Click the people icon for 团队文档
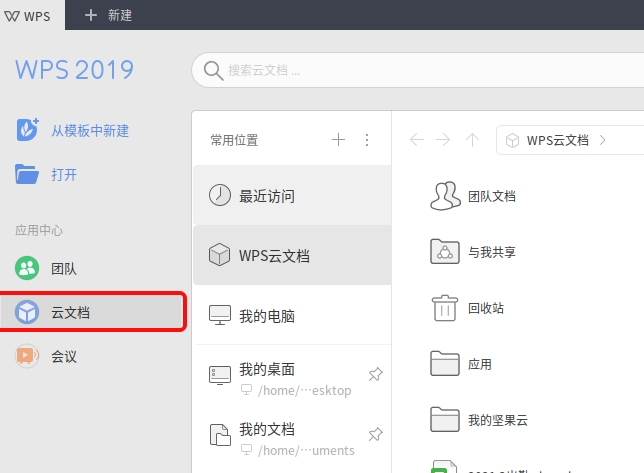The height and width of the screenshot is (473, 644). (445, 195)
